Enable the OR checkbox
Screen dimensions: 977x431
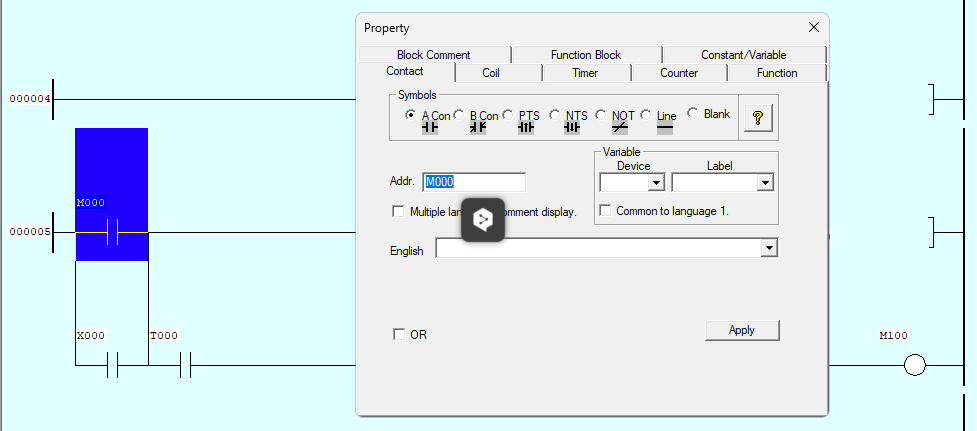(399, 335)
